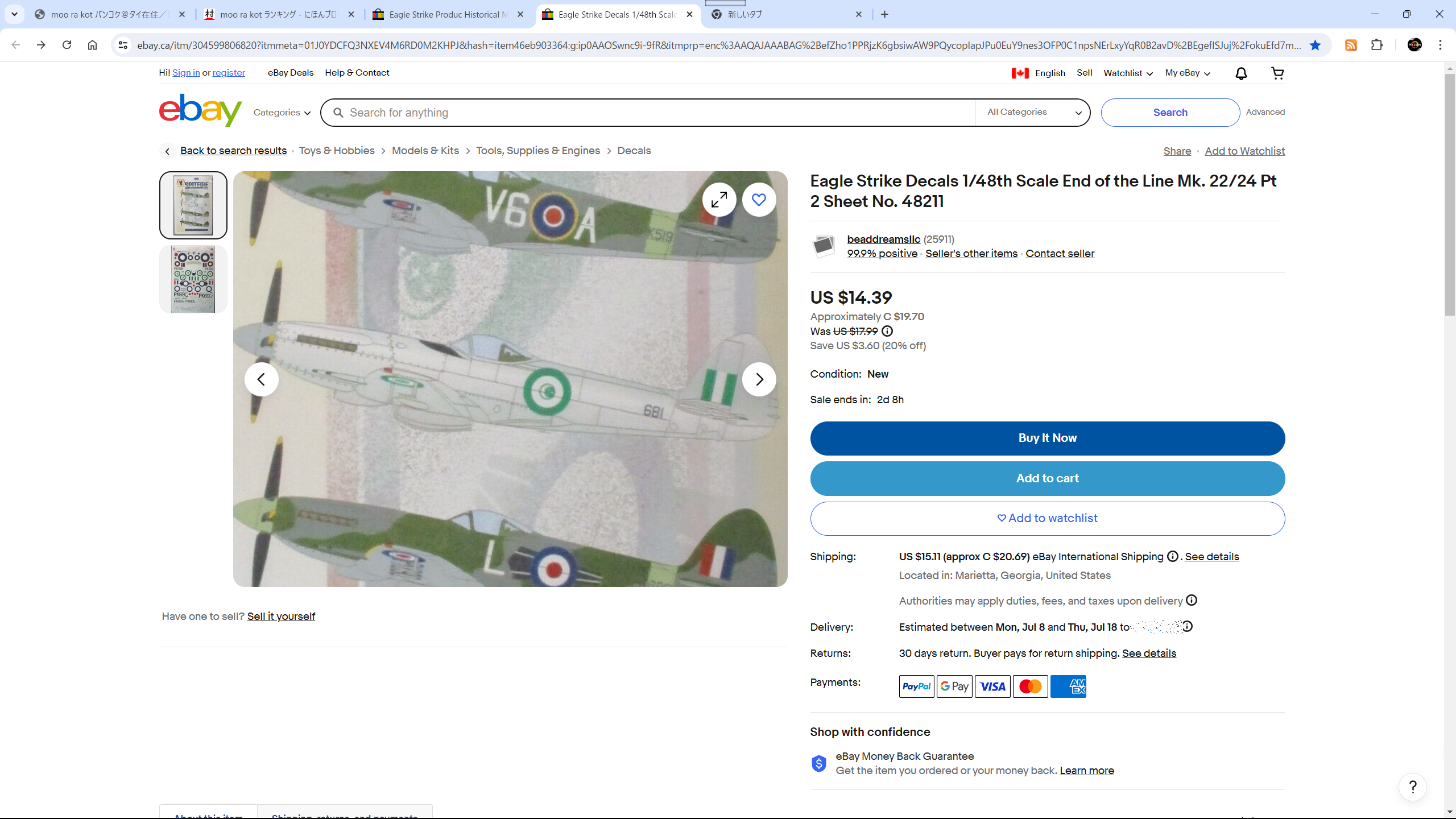
Task: Click Sell link in header
Action: (1084, 73)
